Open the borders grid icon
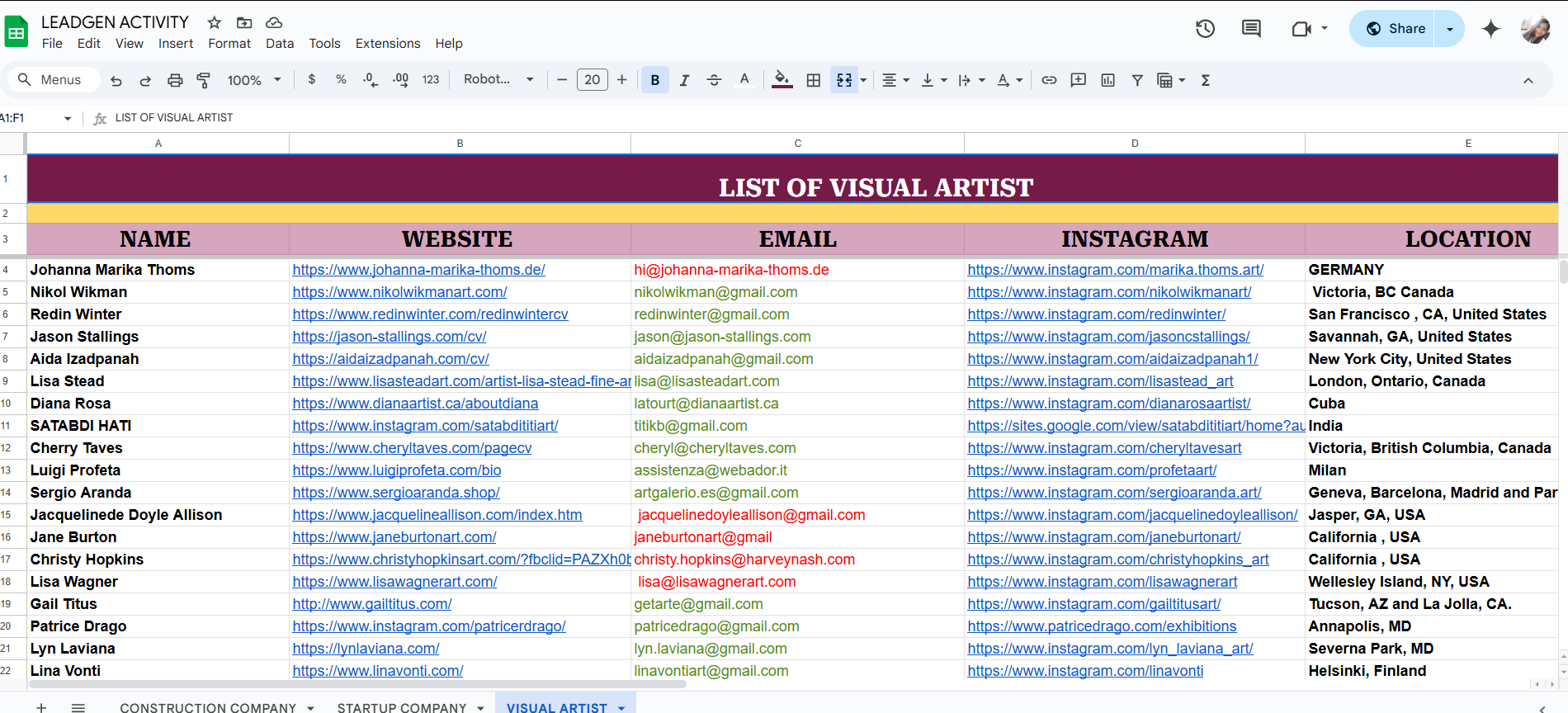This screenshot has height=713, width=1568. 813,80
